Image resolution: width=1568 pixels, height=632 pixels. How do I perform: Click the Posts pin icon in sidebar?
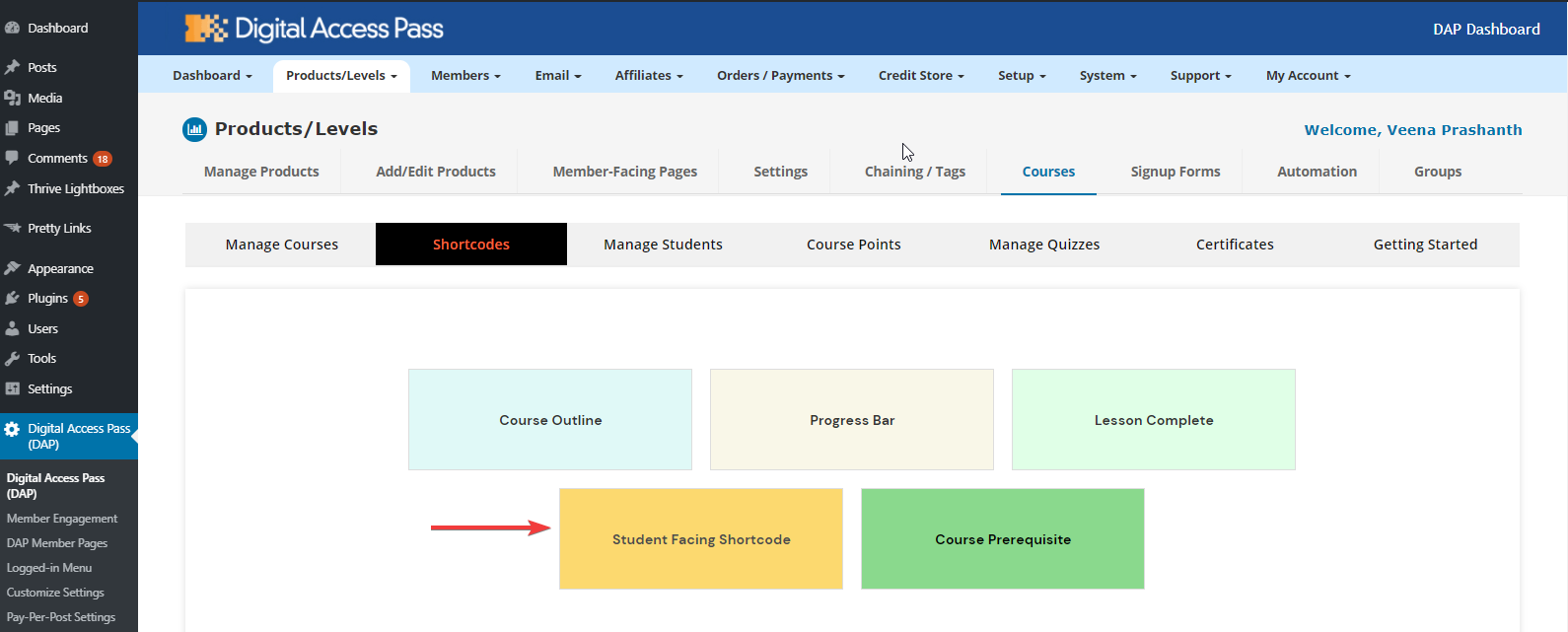pyautogui.click(x=13, y=67)
